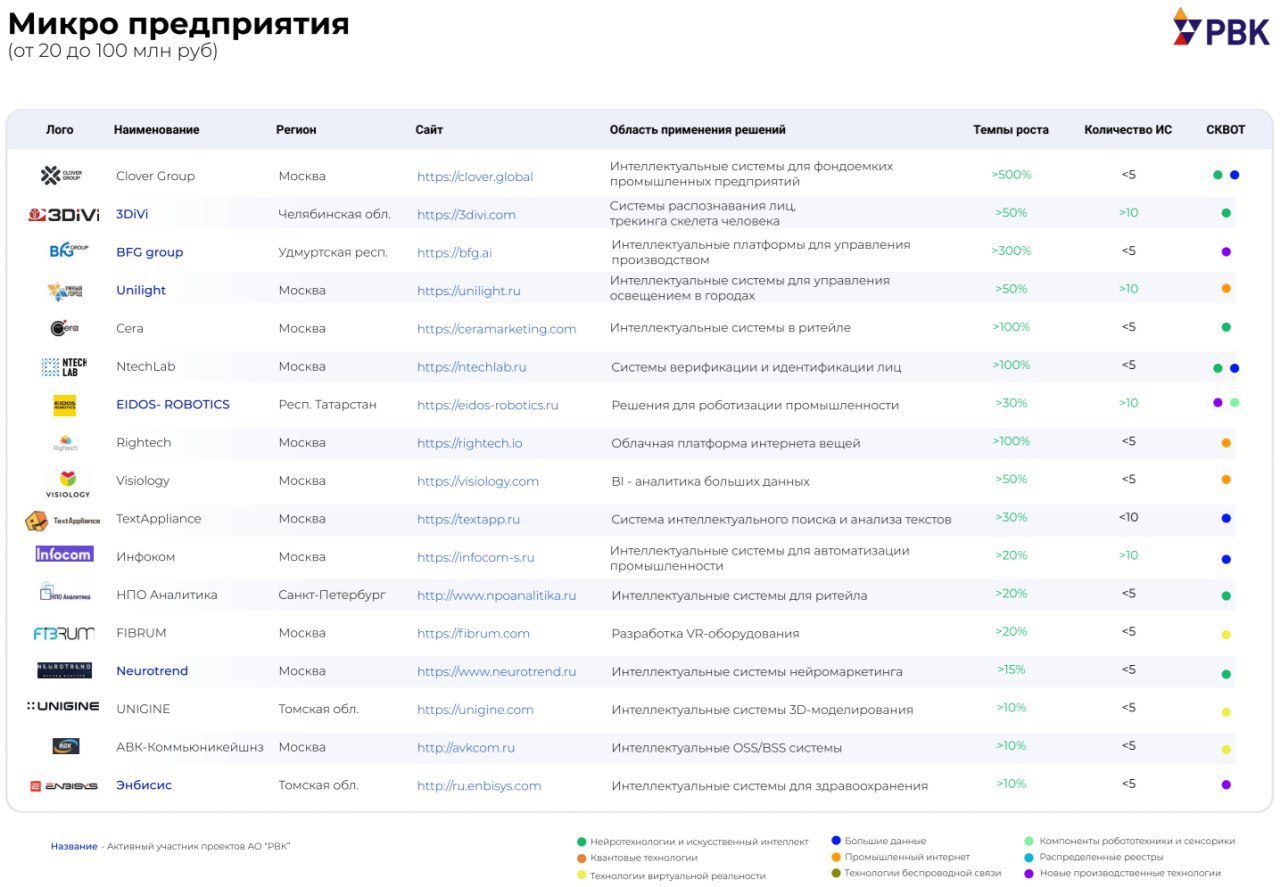Click the blue "Большие данные" legend dot
The height and width of the screenshot is (887, 1280).
click(x=836, y=841)
